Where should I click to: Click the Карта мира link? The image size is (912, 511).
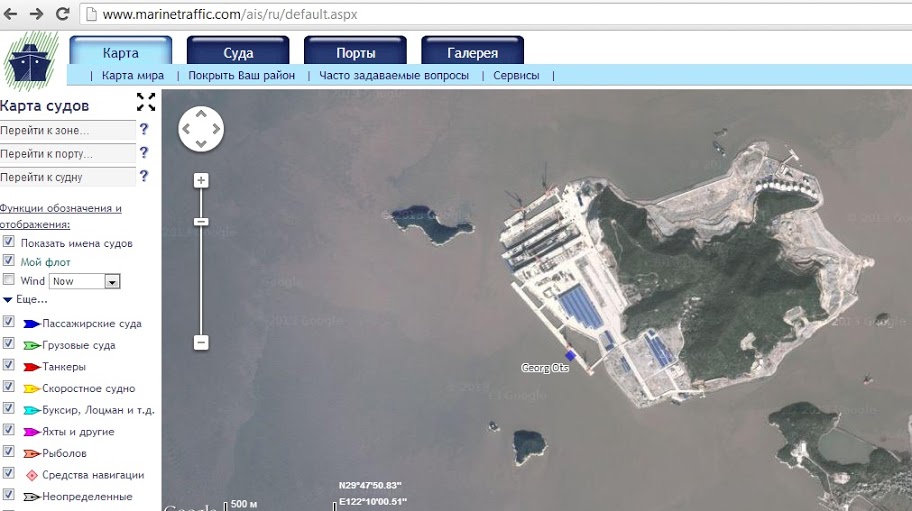click(133, 75)
